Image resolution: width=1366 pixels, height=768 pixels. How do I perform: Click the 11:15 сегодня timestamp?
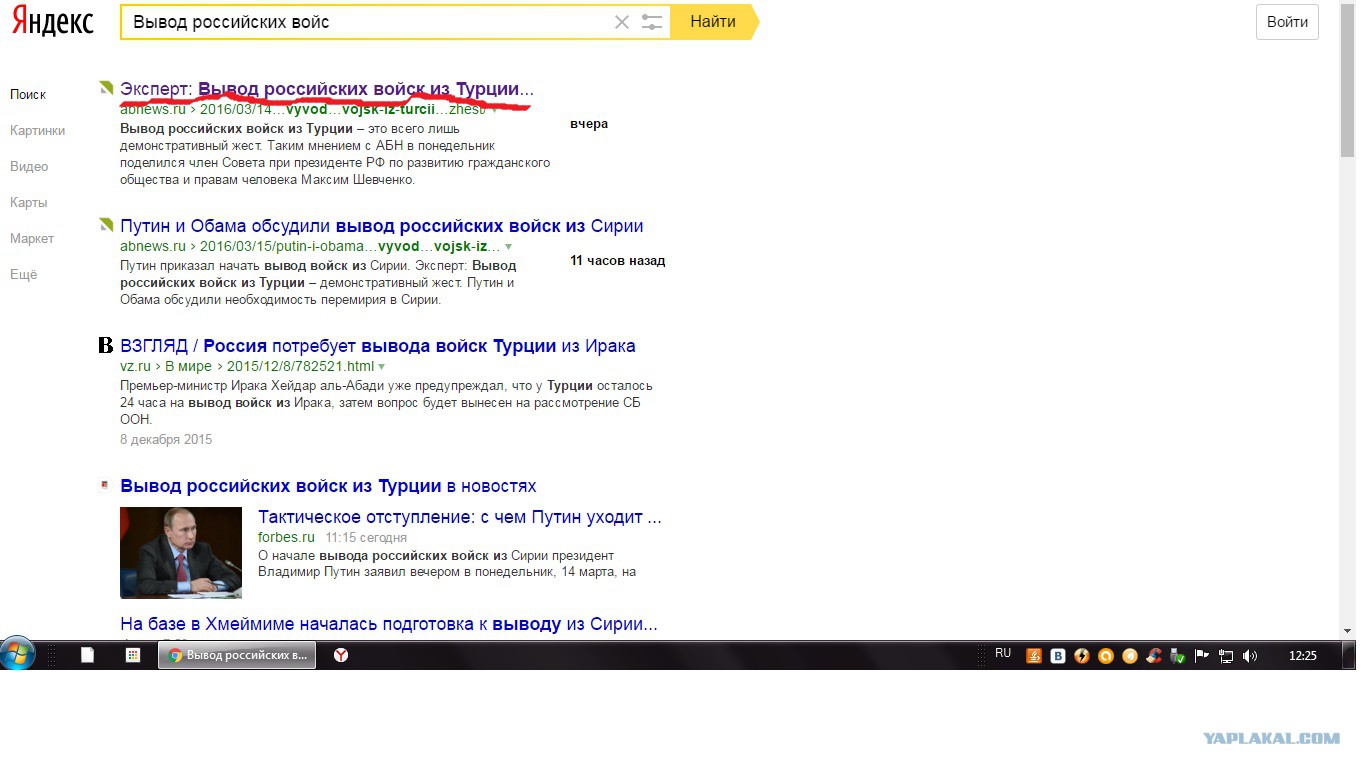[366, 537]
